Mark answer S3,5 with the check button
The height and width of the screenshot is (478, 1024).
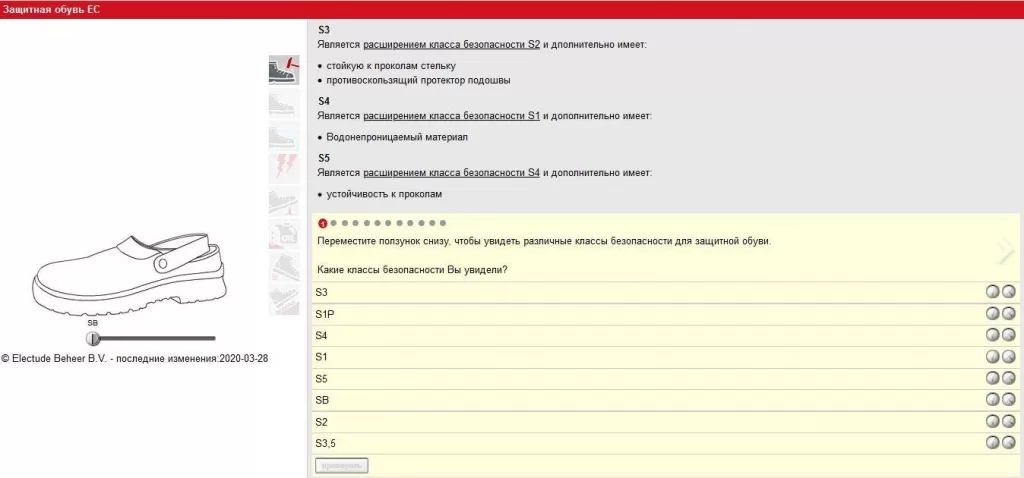(x=993, y=443)
